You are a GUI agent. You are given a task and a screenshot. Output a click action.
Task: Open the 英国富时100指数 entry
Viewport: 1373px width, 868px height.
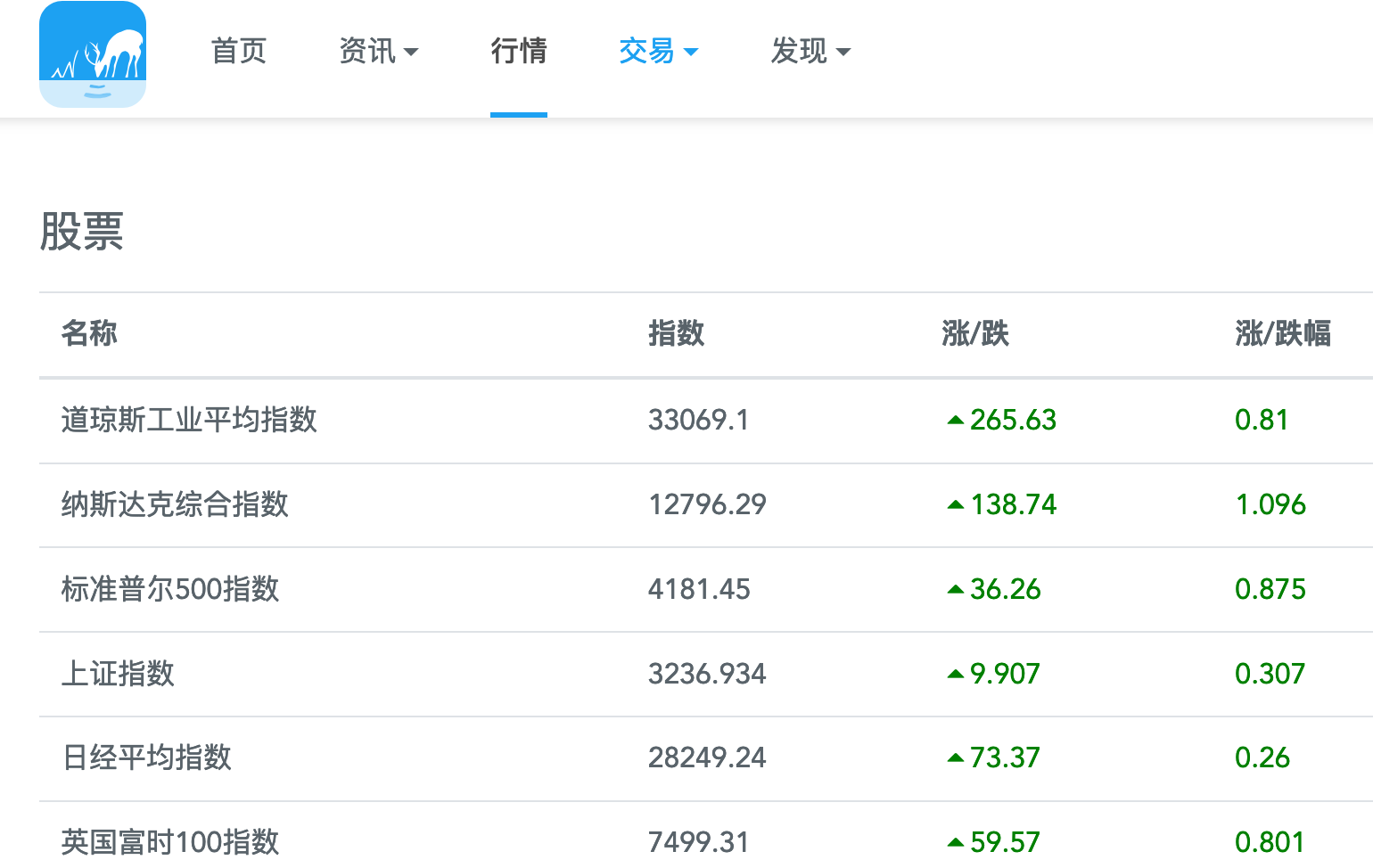pos(170,841)
